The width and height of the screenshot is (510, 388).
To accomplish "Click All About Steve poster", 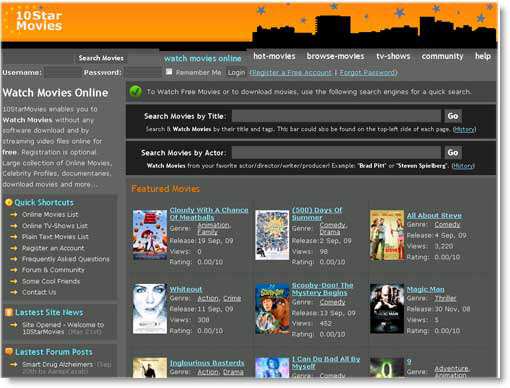I will (387, 235).
